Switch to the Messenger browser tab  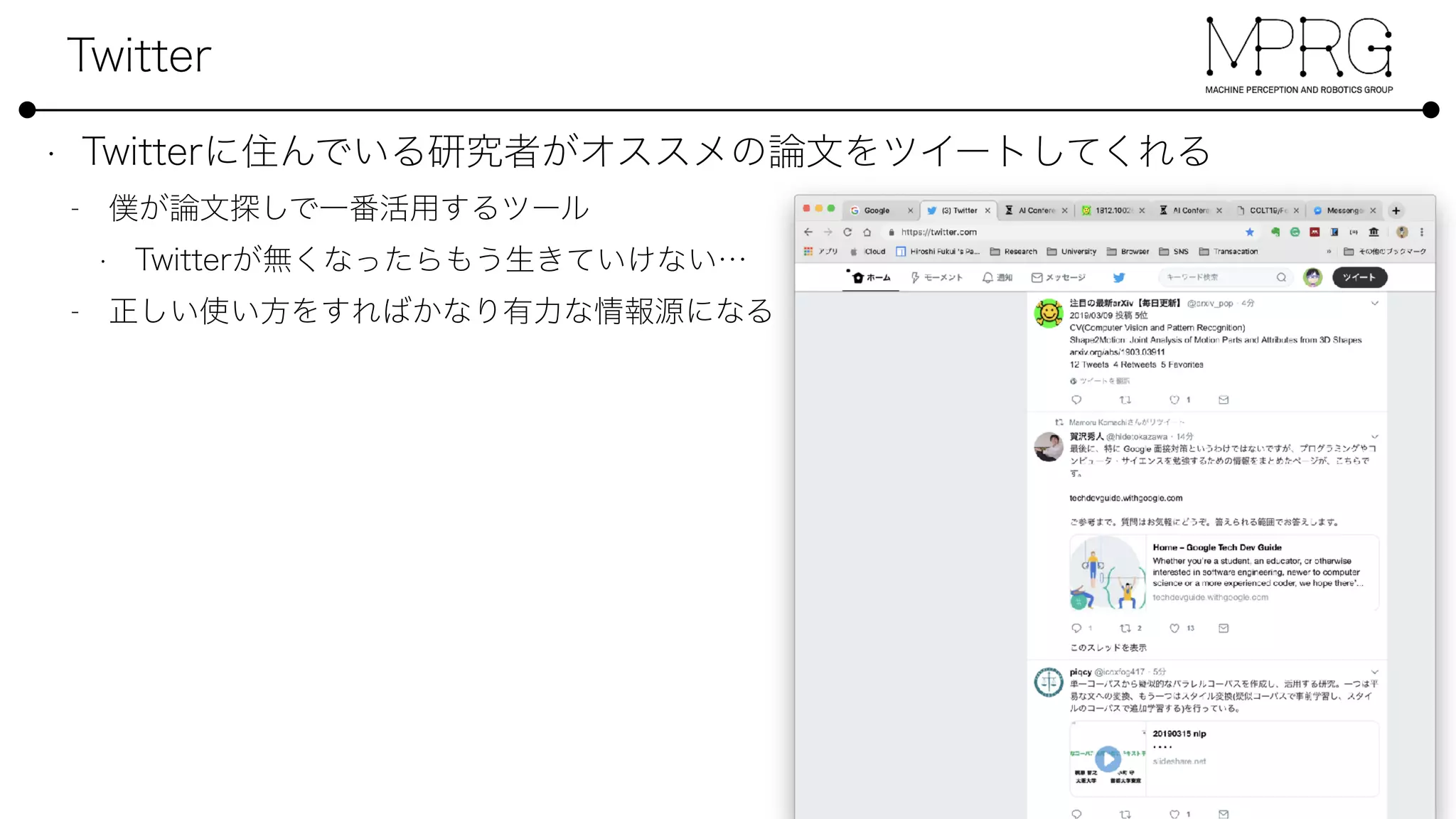coord(1342,210)
